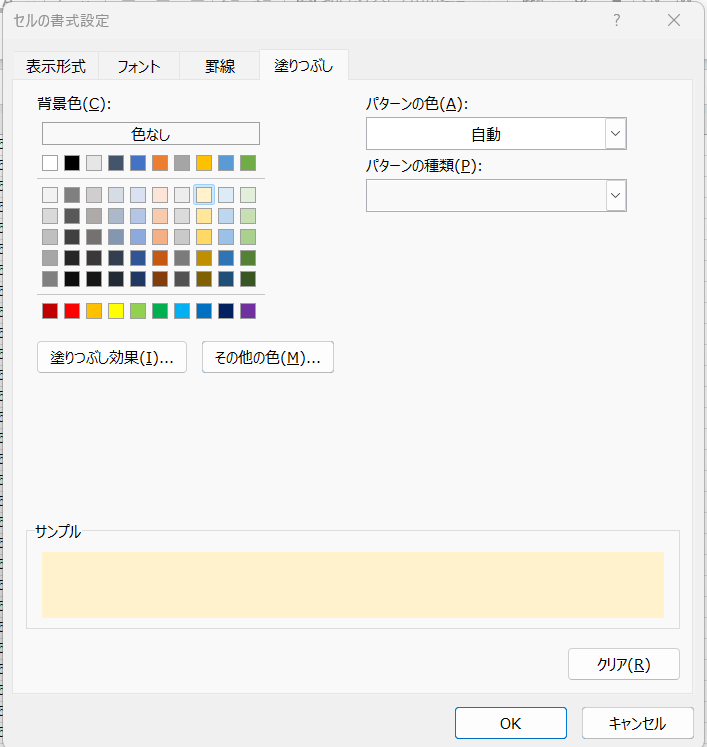Click the 塗りつぶし効果 button
Screen dimensions: 707x747
(112, 358)
